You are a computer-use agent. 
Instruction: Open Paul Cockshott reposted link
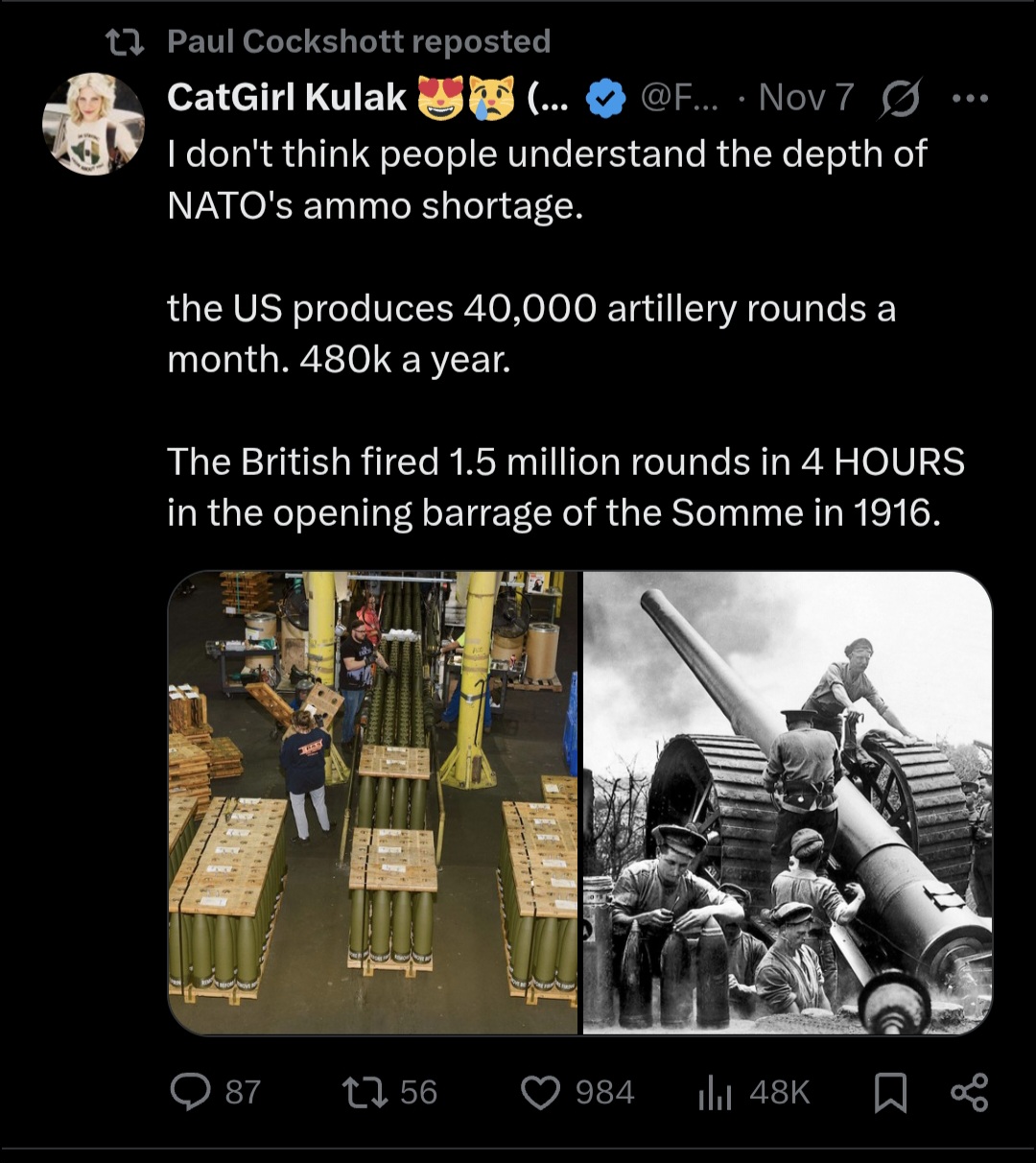(x=359, y=41)
